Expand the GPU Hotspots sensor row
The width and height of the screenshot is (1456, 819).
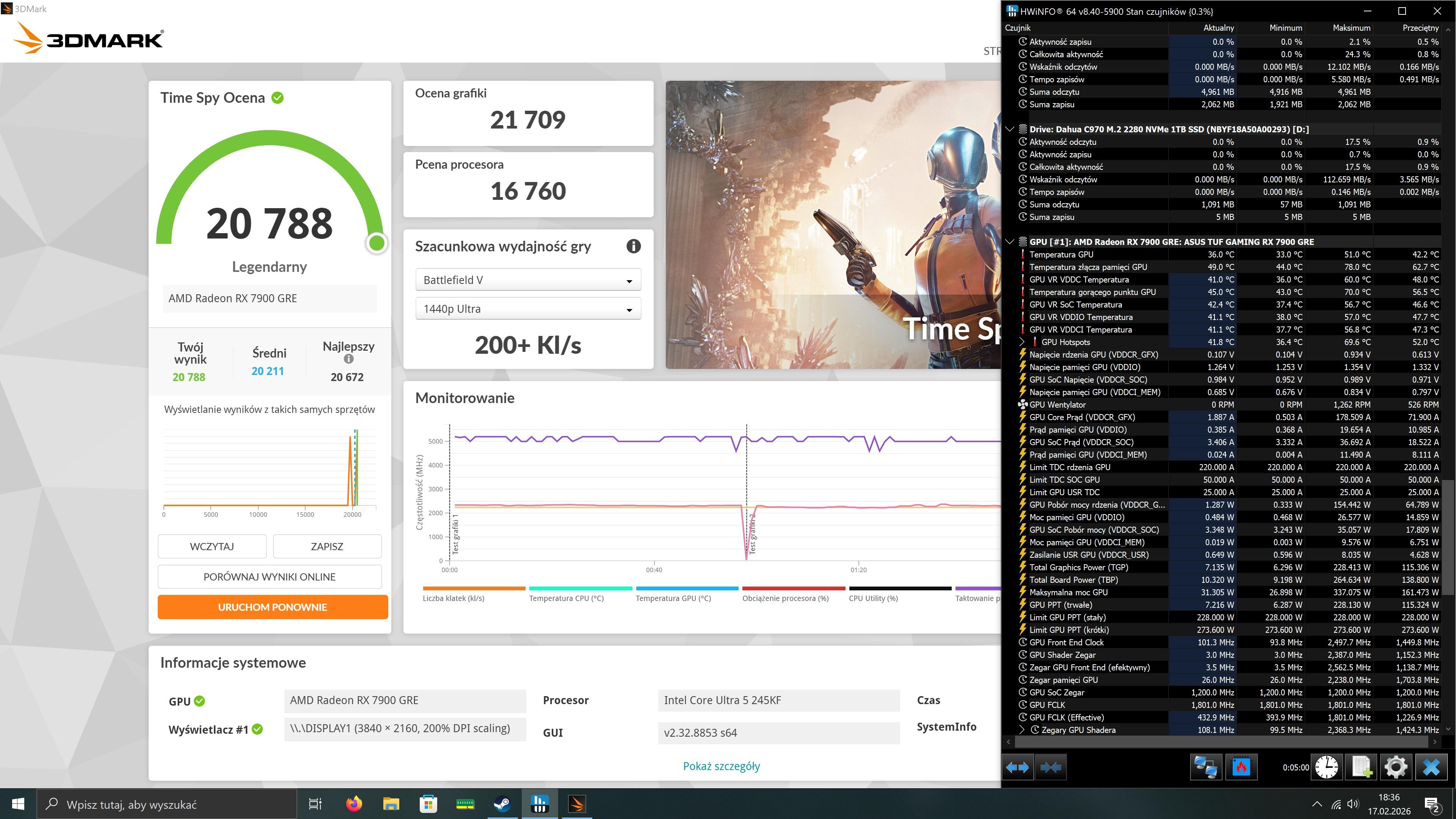[x=1022, y=342]
